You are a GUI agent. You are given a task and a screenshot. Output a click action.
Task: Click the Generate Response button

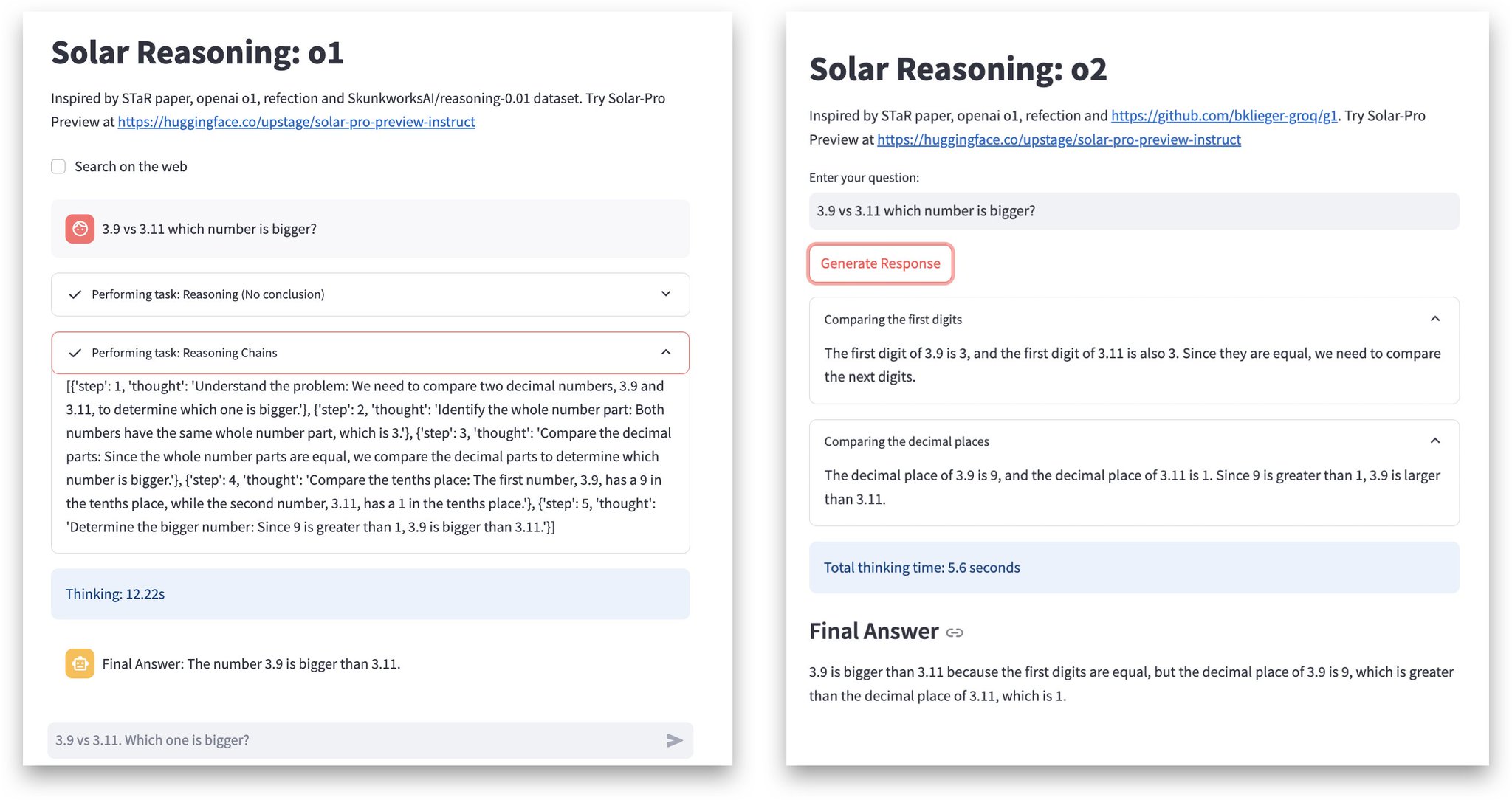880,263
